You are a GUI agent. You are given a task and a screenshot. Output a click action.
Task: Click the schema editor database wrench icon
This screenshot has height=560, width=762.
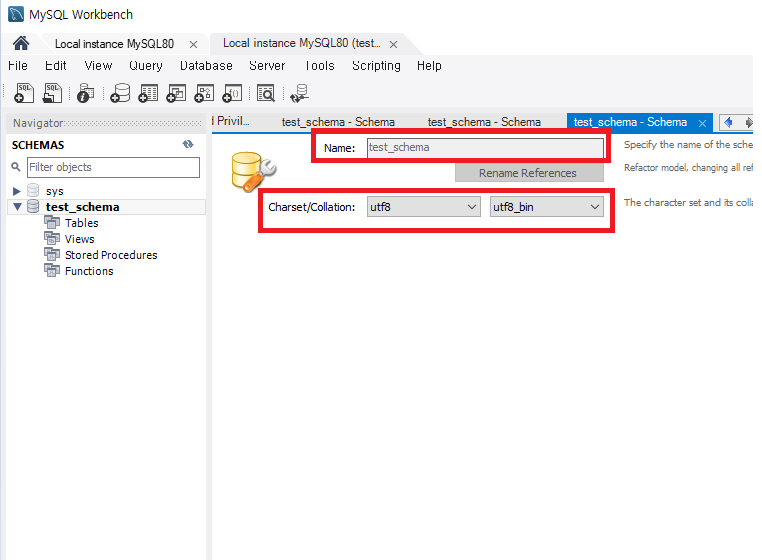tap(253, 171)
